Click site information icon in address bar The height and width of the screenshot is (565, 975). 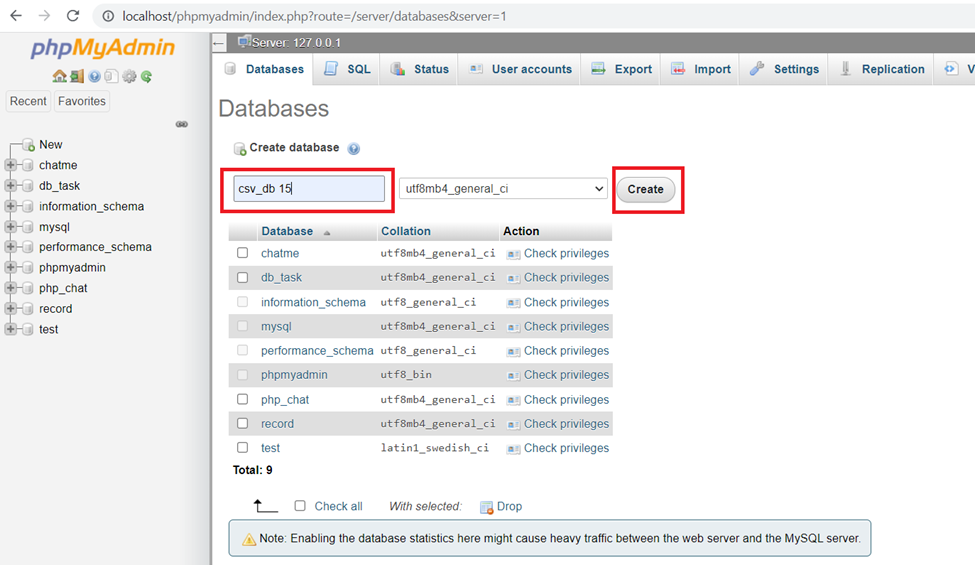[x=108, y=16]
